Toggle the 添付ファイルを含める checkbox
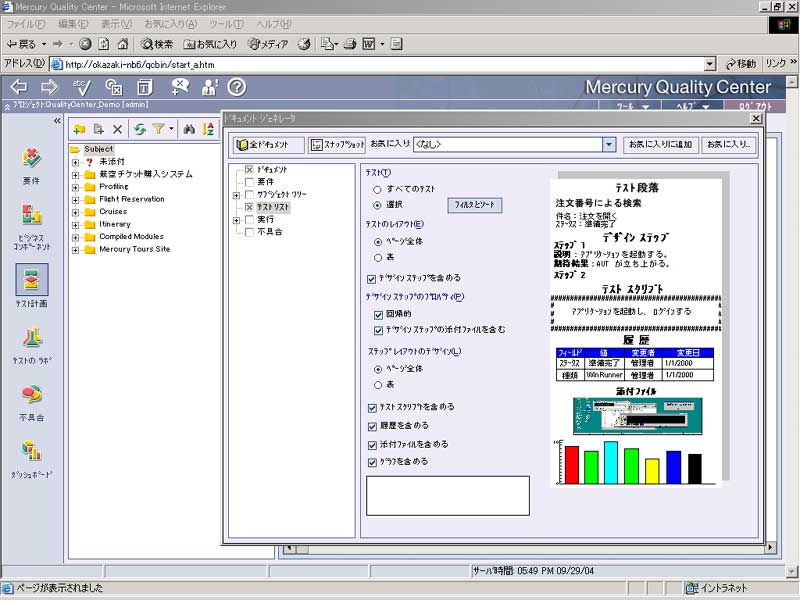 (x=372, y=445)
